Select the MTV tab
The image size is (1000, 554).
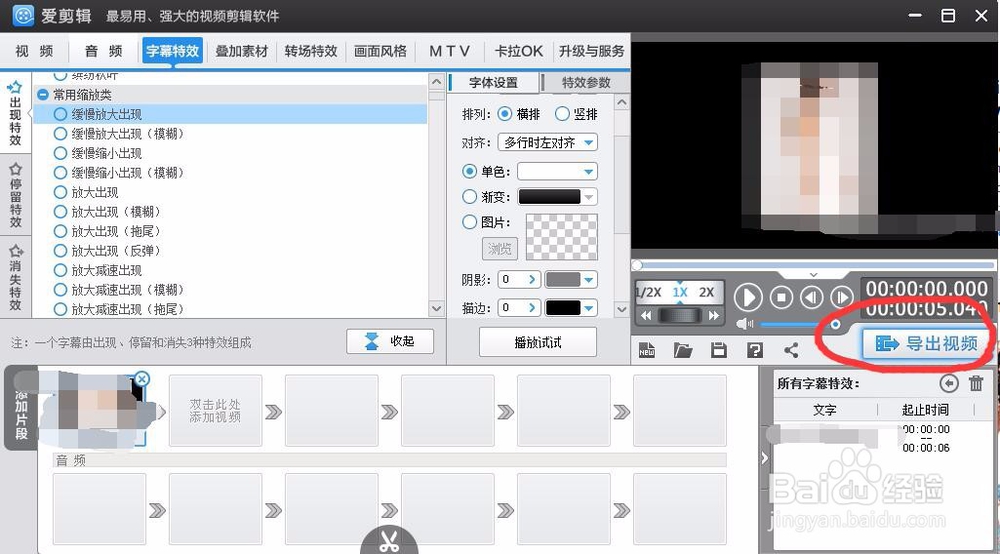click(449, 51)
